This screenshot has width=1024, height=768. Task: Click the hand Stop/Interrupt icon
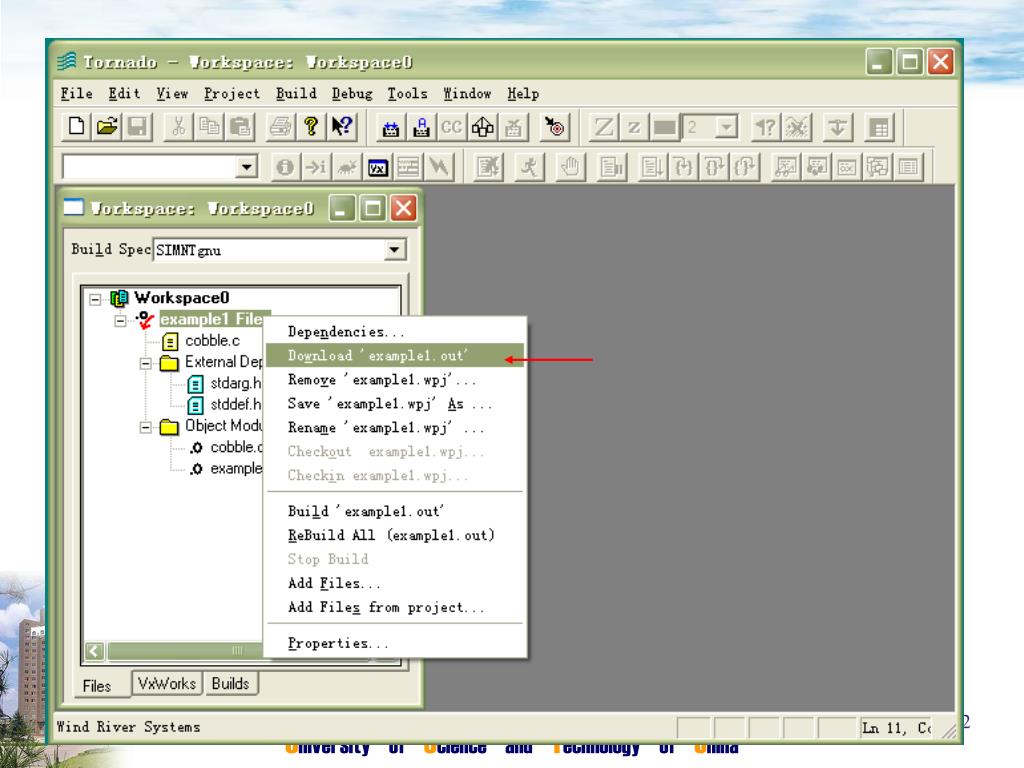coord(570,168)
